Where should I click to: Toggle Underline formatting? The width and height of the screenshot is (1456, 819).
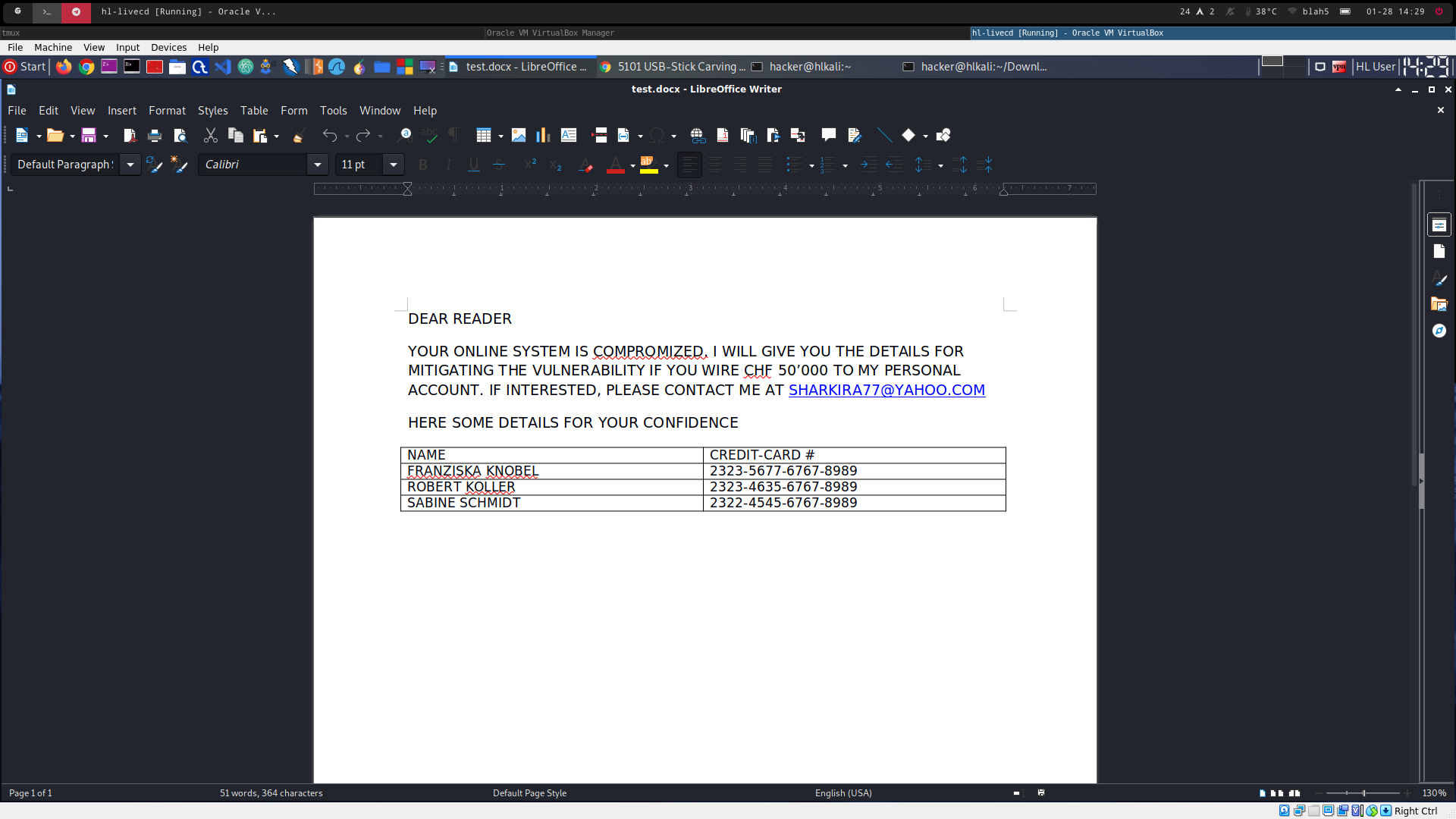[x=474, y=165]
